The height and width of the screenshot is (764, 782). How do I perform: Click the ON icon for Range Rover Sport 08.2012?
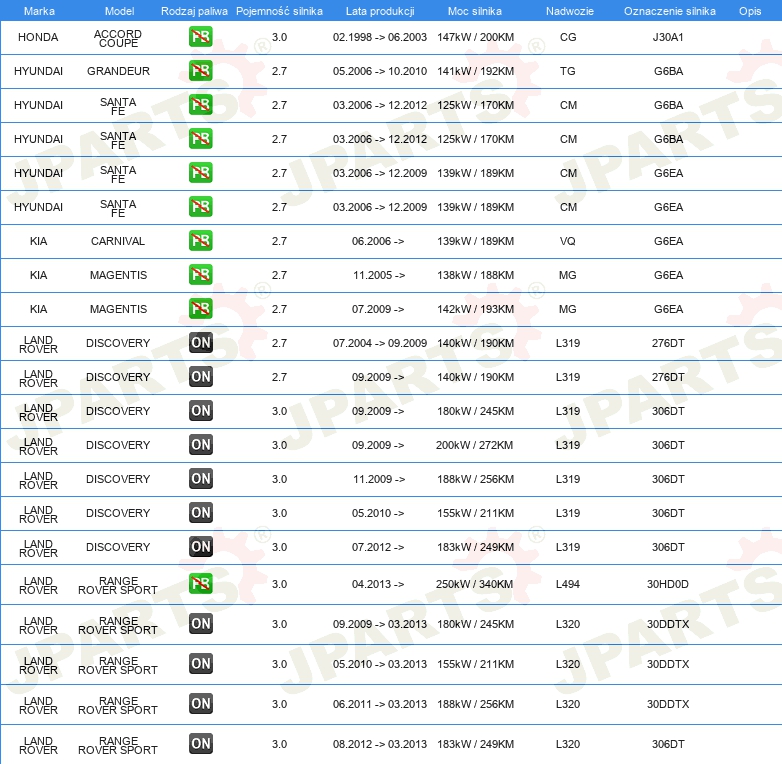click(x=200, y=744)
